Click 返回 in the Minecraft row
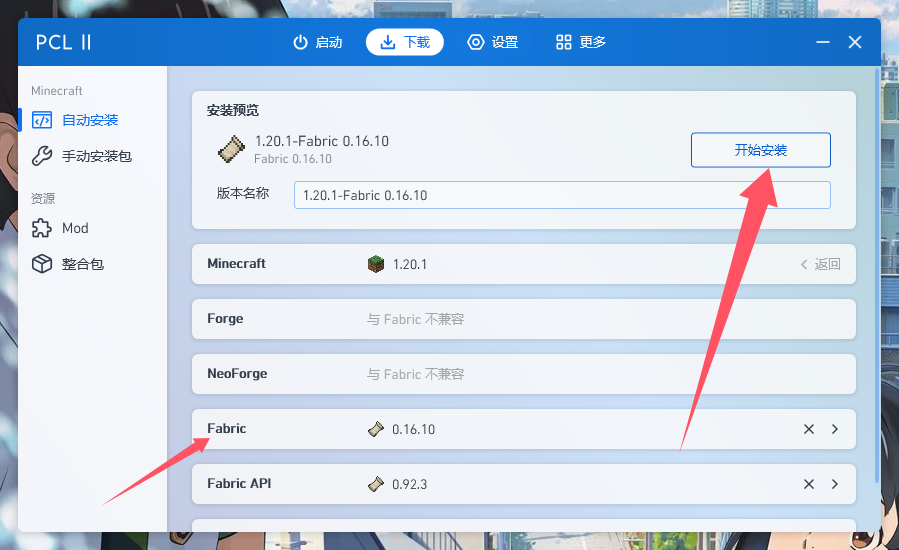 tap(820, 264)
